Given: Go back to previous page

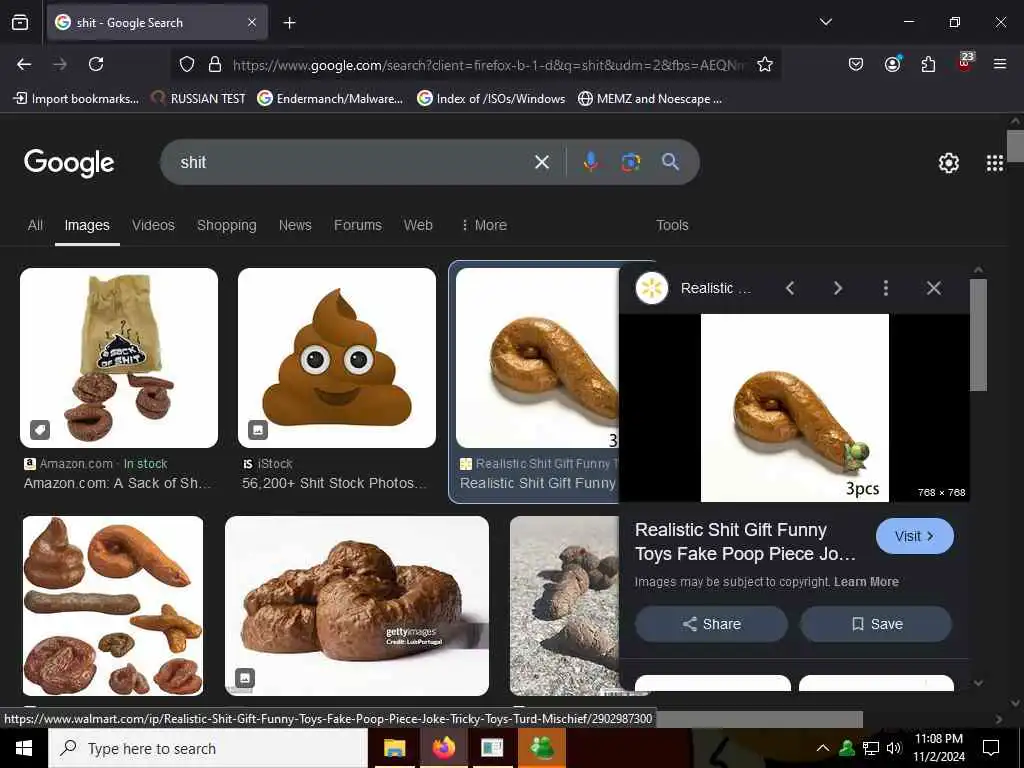Looking at the screenshot, I should 24,64.
